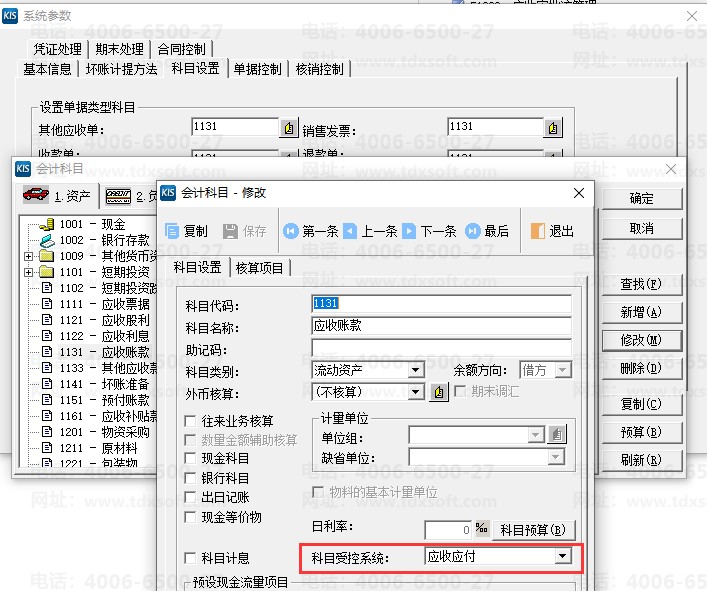Toggle the 科目计息 checkbox

click(191, 558)
